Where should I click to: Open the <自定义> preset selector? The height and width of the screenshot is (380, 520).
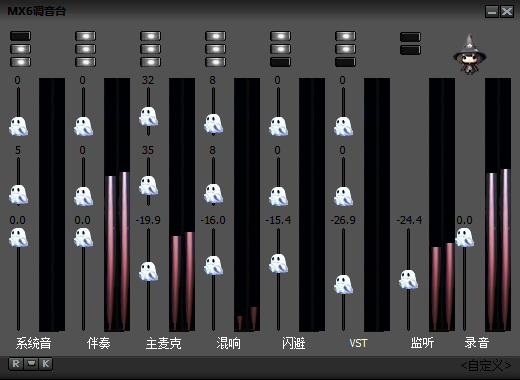click(486, 366)
